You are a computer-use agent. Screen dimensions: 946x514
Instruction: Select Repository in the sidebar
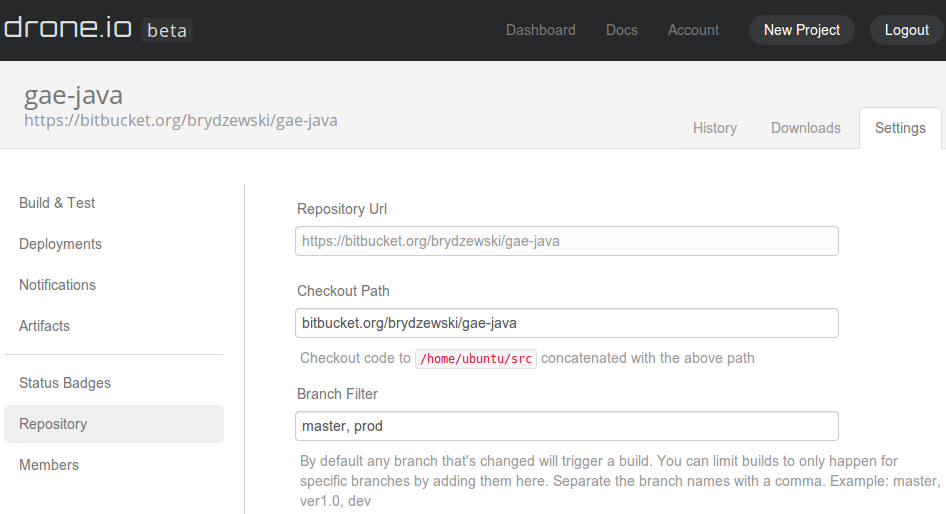pos(53,424)
